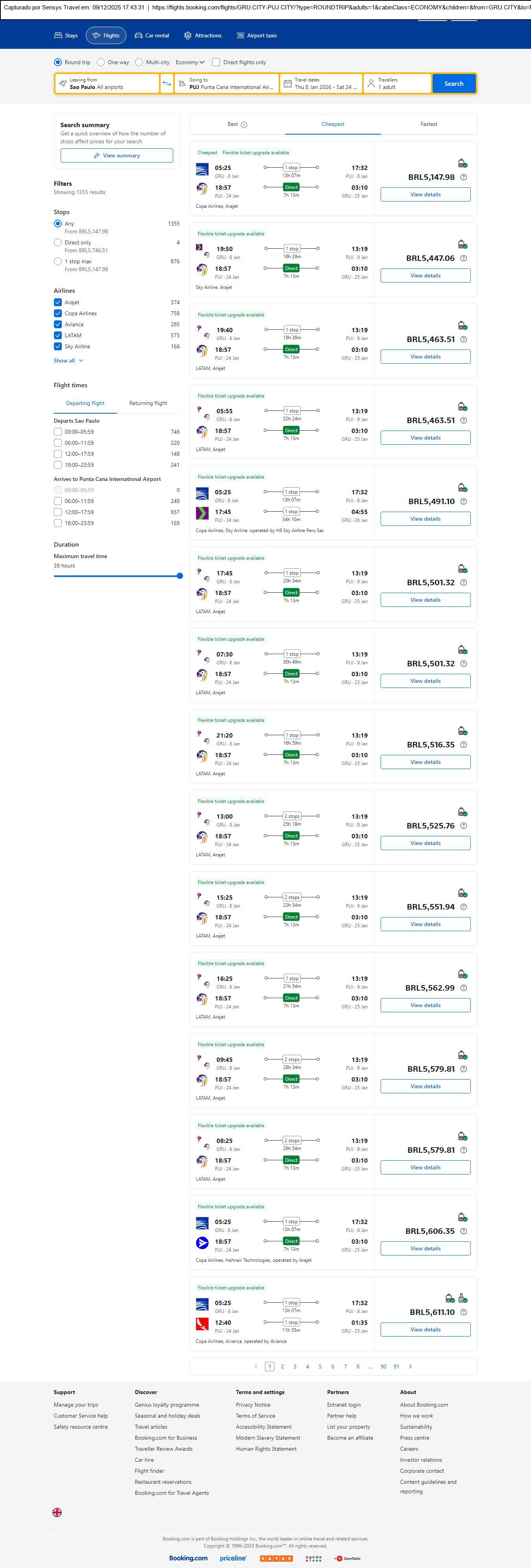Click the info icon next to Best tab
Image resolution: width=531 pixels, height=1568 pixels.
click(244, 125)
